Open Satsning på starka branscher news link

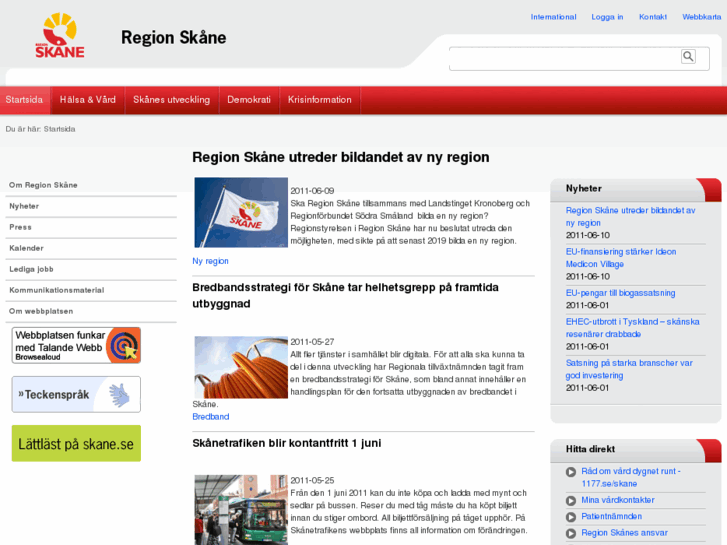629,369
